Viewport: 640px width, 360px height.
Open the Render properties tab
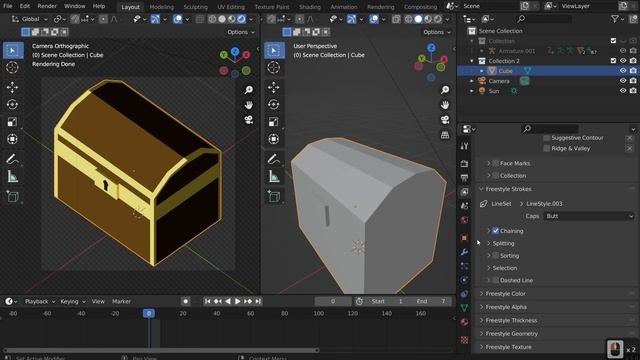pyautogui.click(x=464, y=164)
